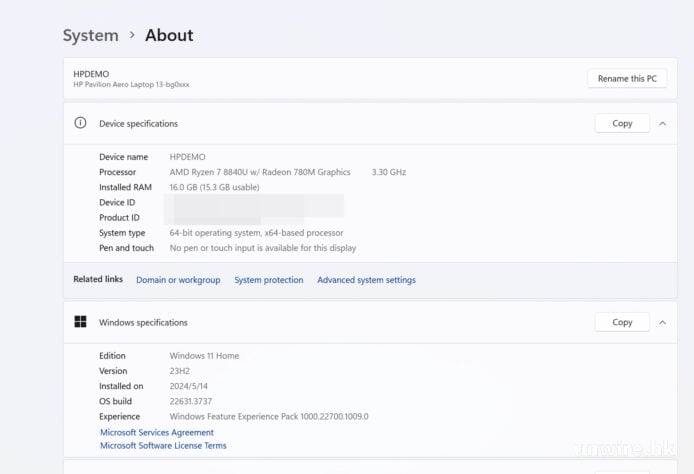Click the HP Pavilion Aero Laptop model text

click(x=131, y=85)
